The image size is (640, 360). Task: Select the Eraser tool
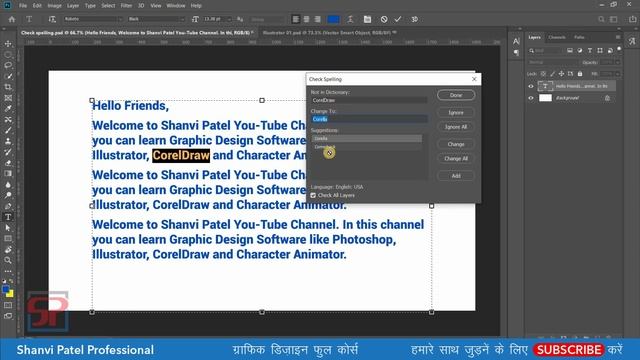pyautogui.click(x=8, y=163)
